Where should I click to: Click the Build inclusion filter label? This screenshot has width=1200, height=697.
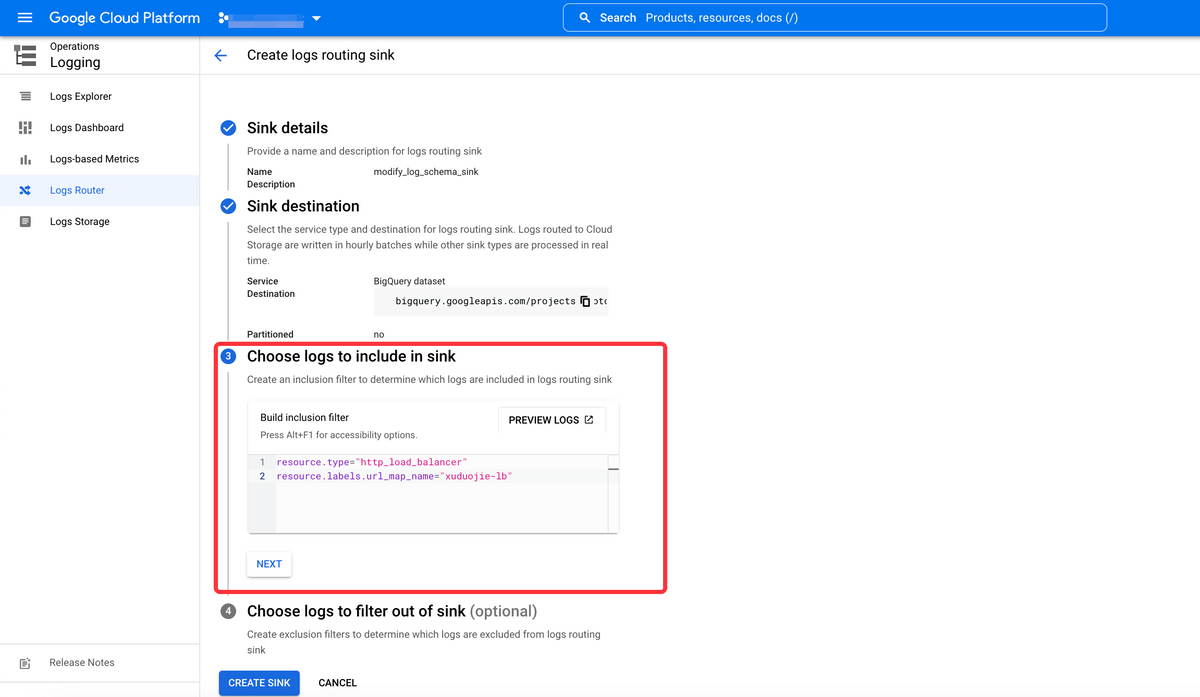(x=304, y=418)
